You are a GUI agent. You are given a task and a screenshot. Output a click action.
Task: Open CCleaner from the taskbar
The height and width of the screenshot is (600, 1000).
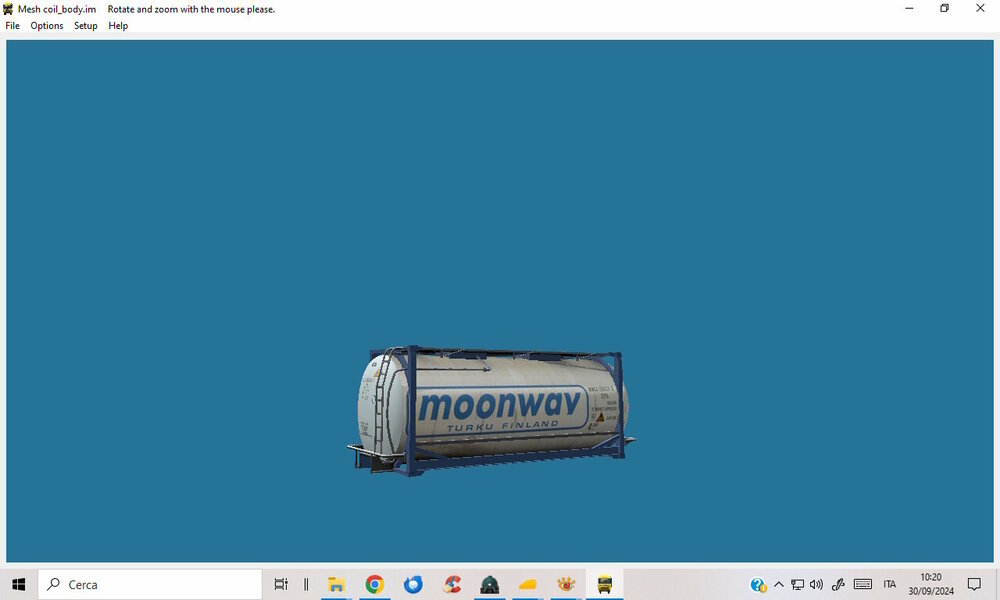pos(452,584)
